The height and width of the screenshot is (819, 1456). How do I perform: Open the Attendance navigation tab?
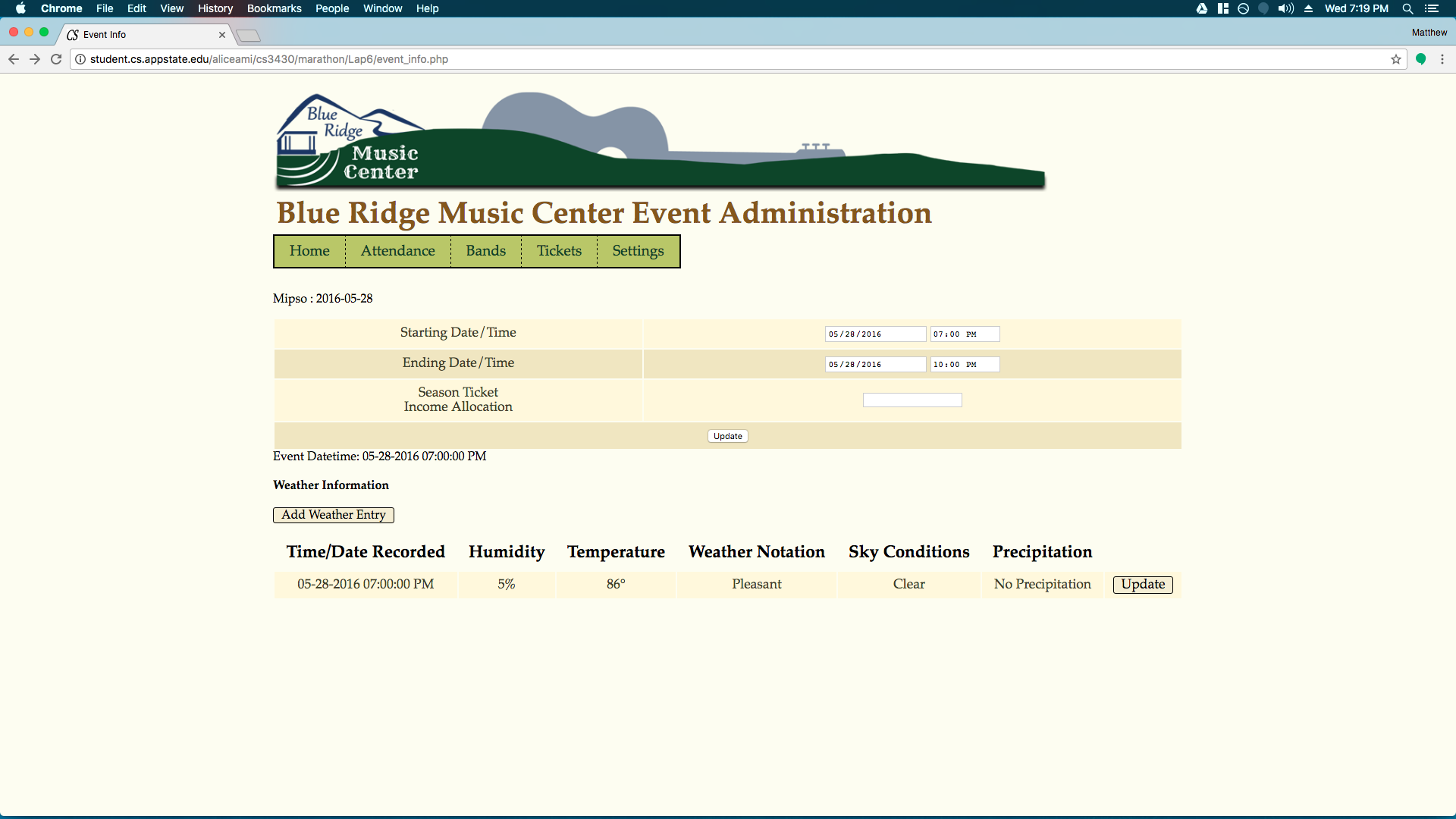[397, 251]
